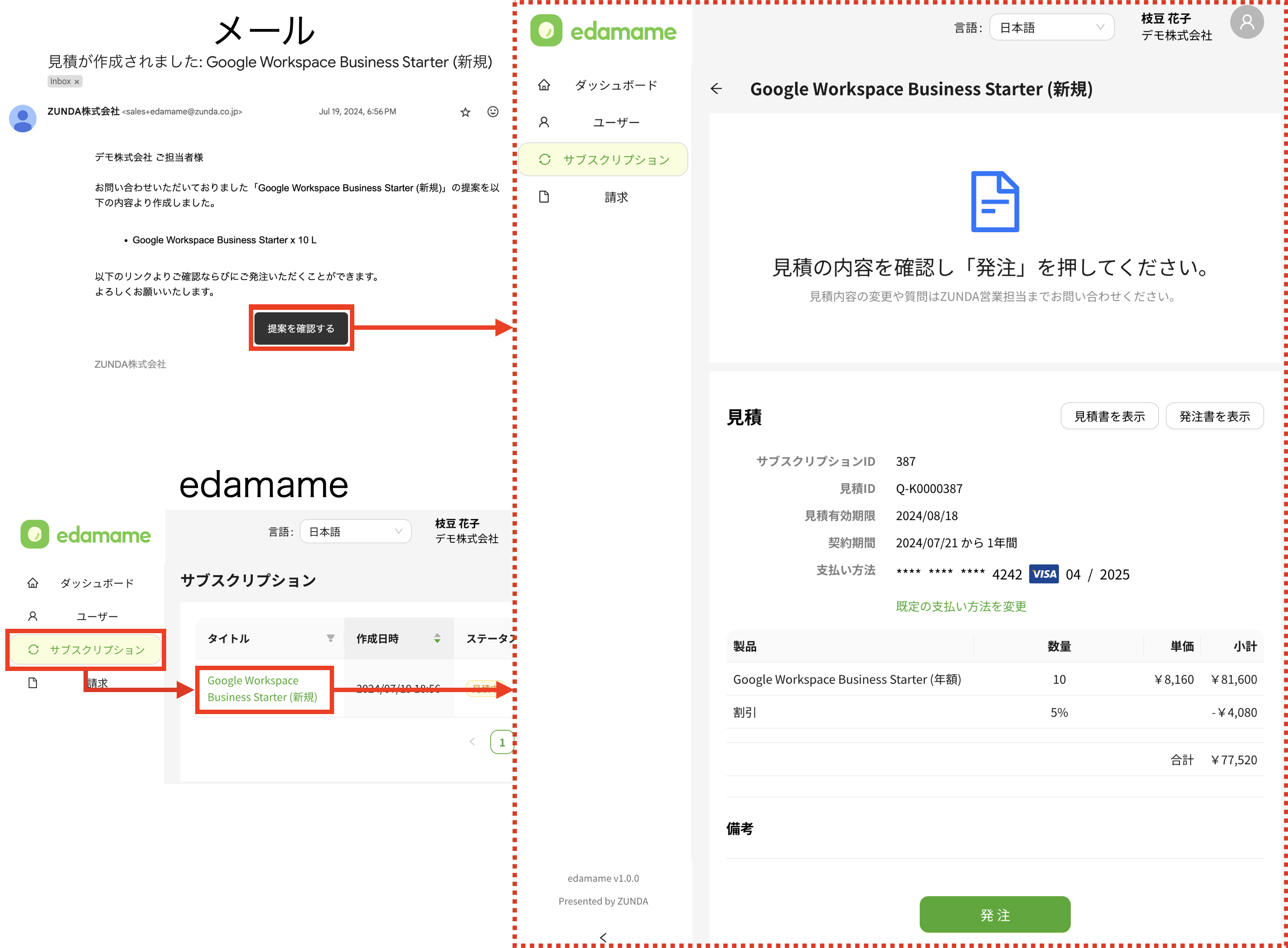Viewport: 1288px width, 948px height.
Task: Filter the タイトル column with the funnel icon
Action: pyautogui.click(x=331, y=638)
